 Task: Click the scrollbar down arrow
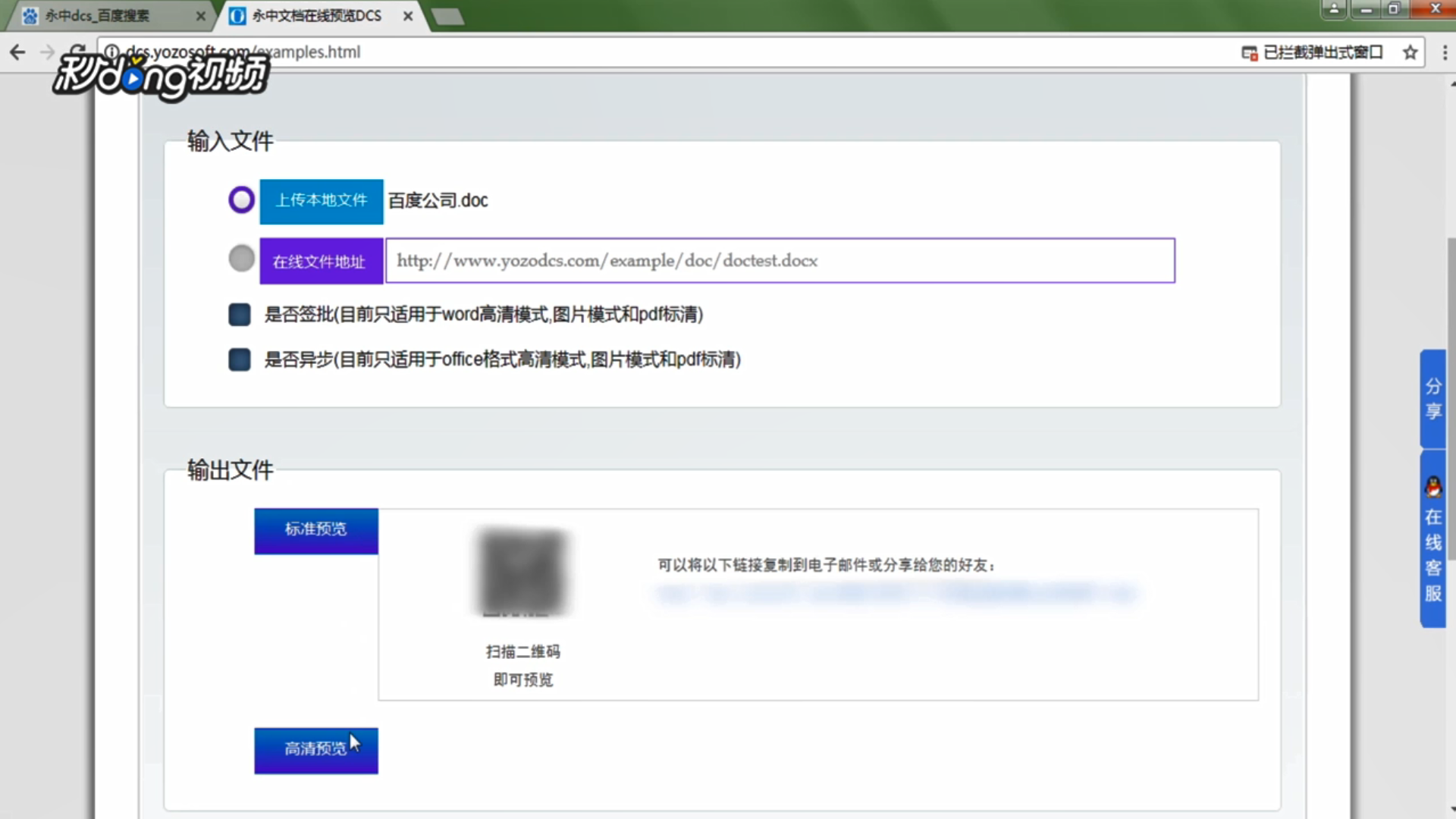(1451, 811)
